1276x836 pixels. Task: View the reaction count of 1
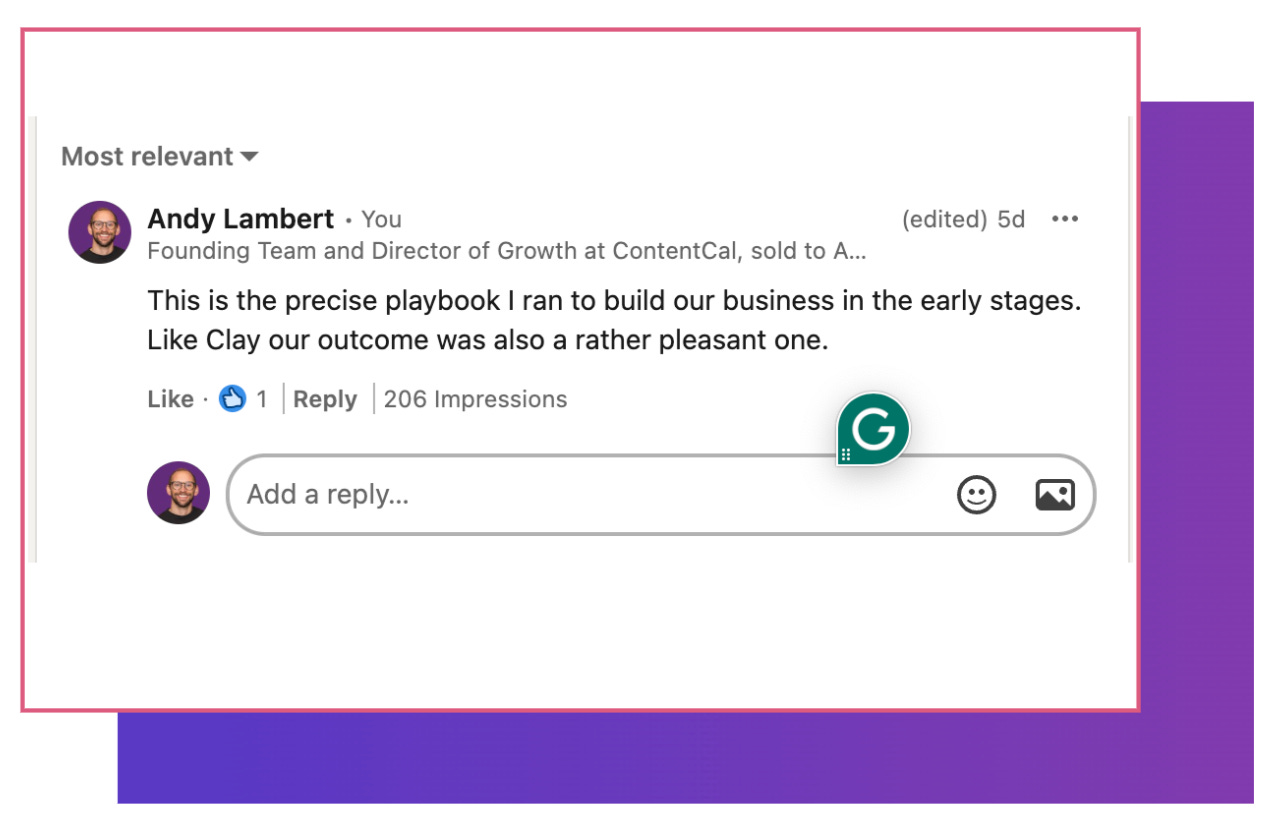262,399
